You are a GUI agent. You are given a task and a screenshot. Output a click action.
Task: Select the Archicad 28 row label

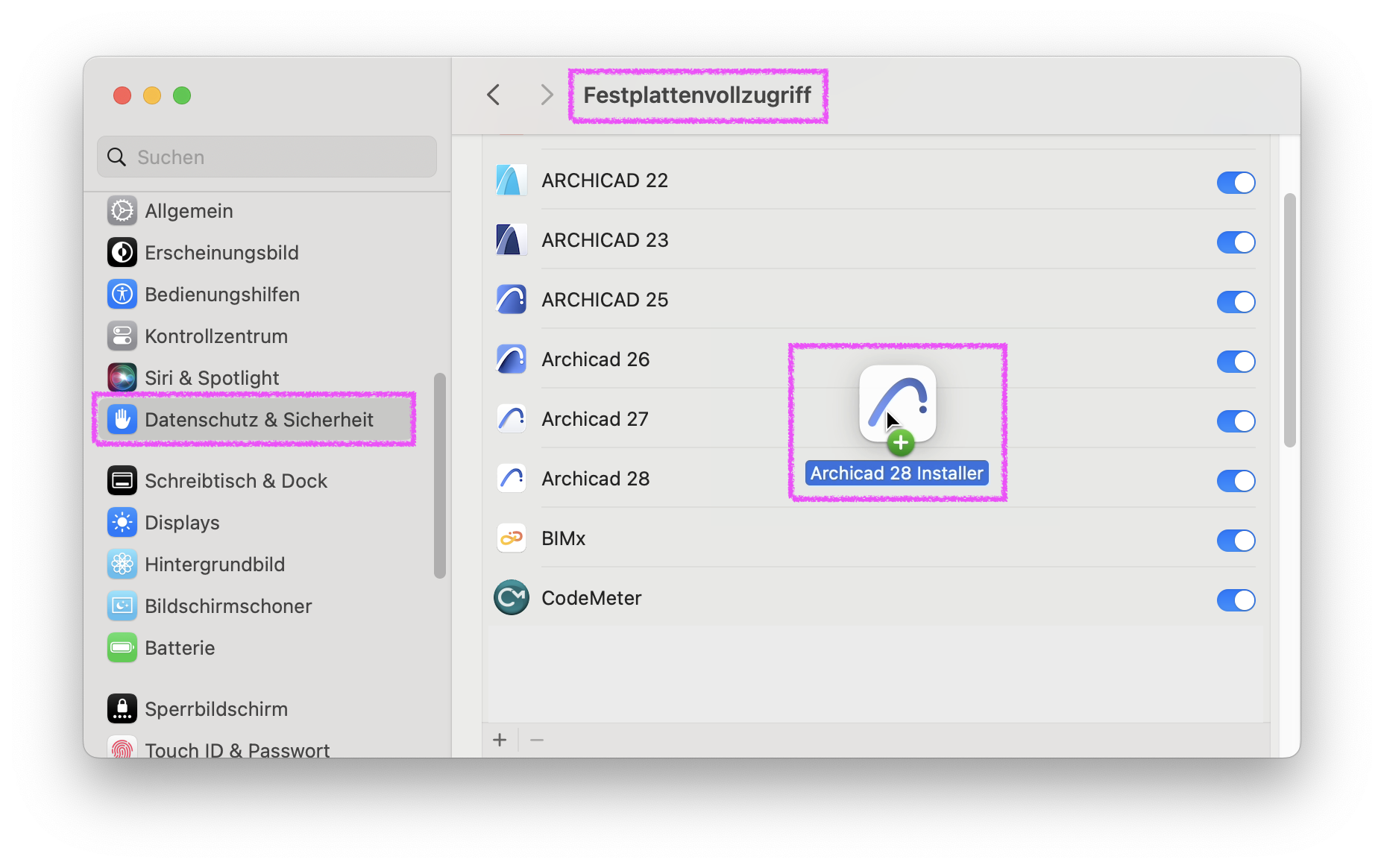pos(596,479)
